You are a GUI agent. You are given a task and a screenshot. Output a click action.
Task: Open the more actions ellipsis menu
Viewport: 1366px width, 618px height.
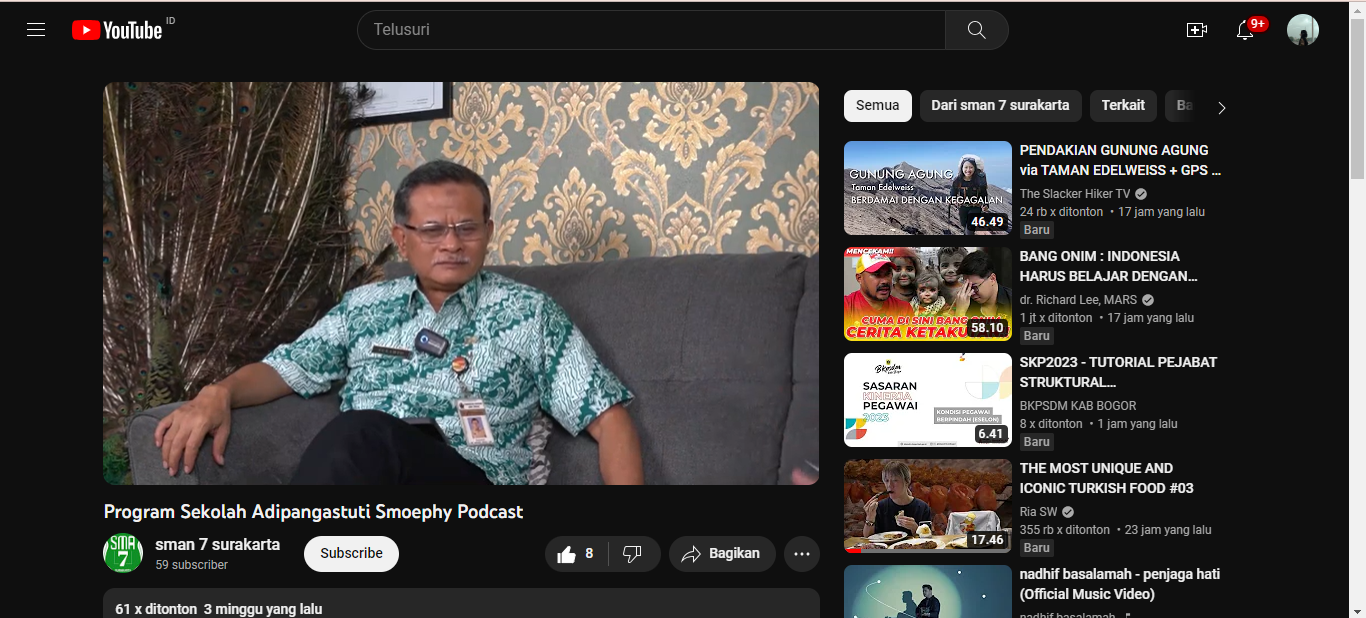click(x=802, y=554)
